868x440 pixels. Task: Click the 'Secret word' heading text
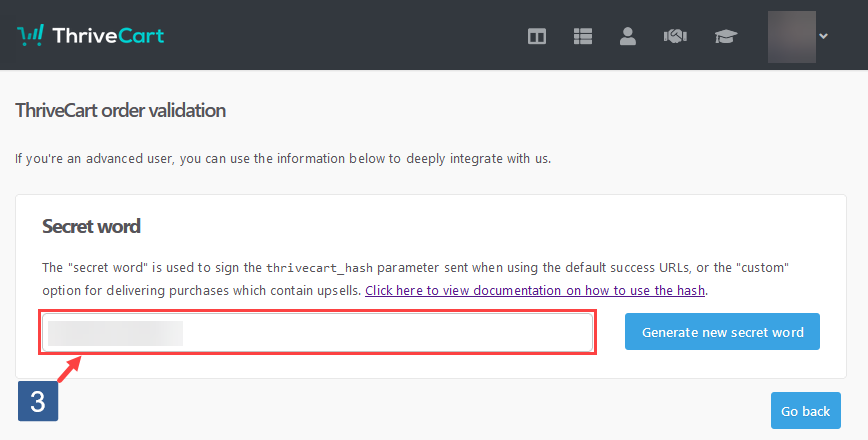pyautogui.click(x=91, y=226)
